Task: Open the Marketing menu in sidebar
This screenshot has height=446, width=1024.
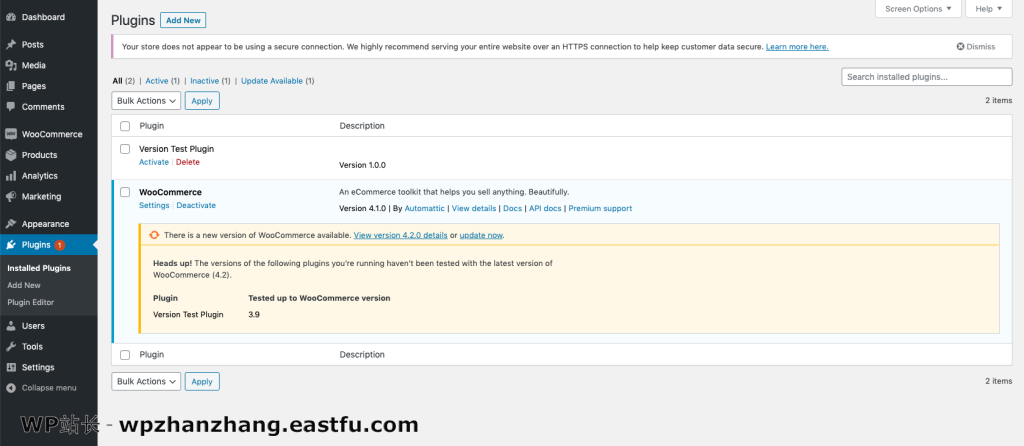Action: 49,197
